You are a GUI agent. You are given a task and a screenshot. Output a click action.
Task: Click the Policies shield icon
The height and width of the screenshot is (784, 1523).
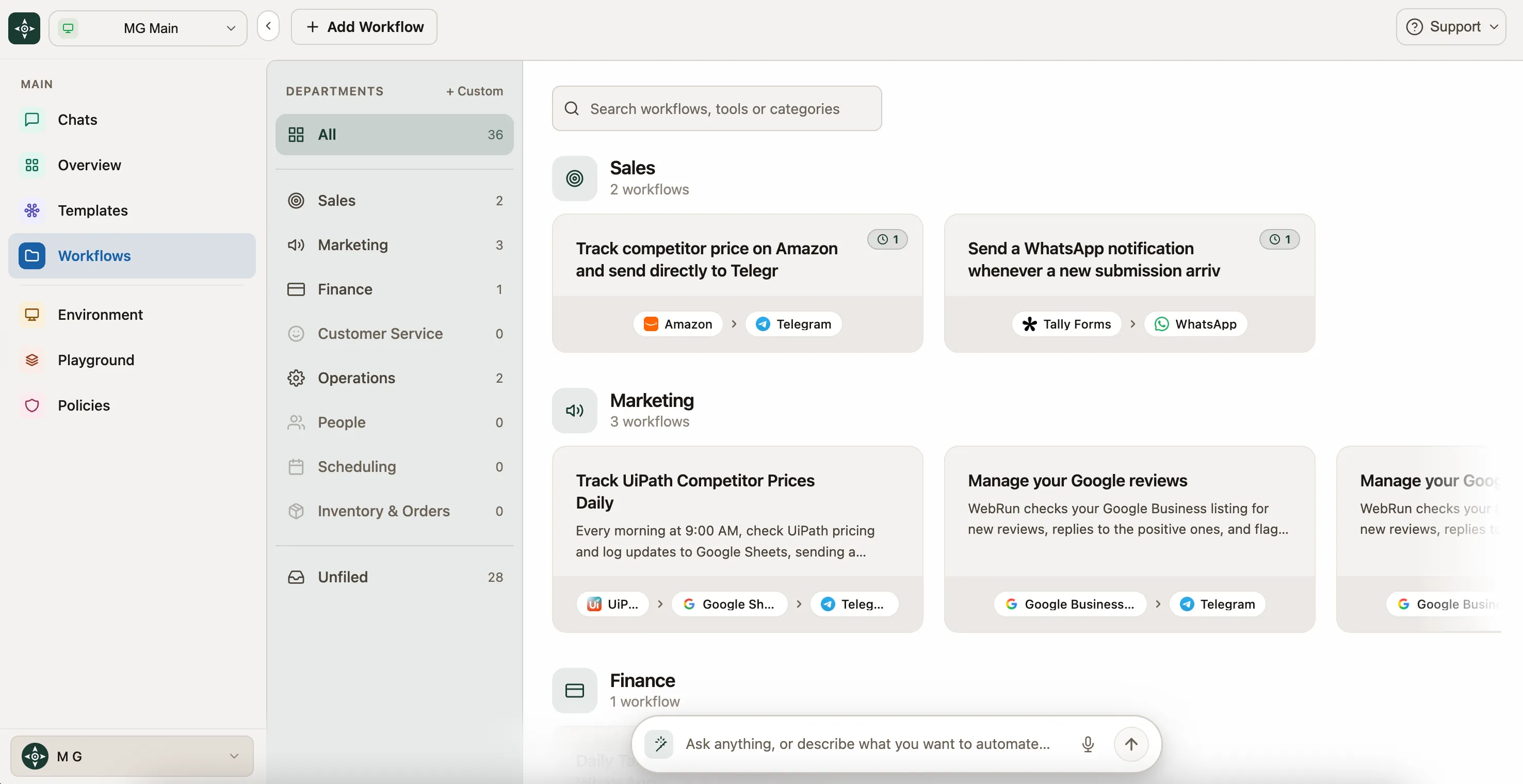click(32, 405)
